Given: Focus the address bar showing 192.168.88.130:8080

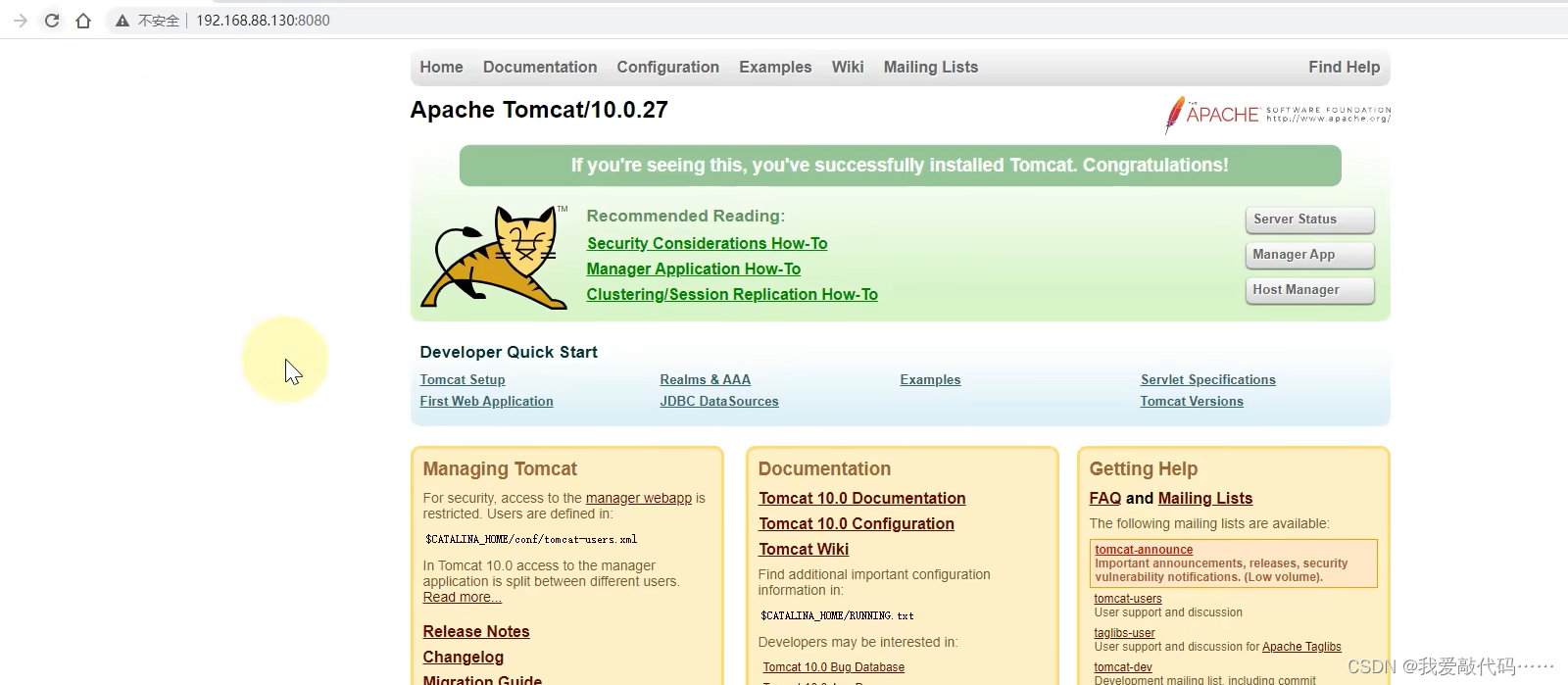Looking at the screenshot, I should 263,21.
